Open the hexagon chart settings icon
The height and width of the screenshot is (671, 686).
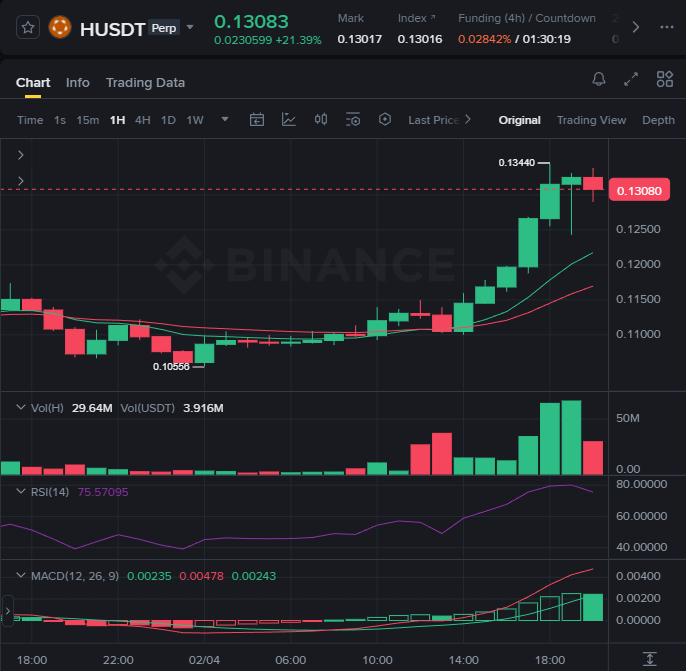click(x=385, y=119)
